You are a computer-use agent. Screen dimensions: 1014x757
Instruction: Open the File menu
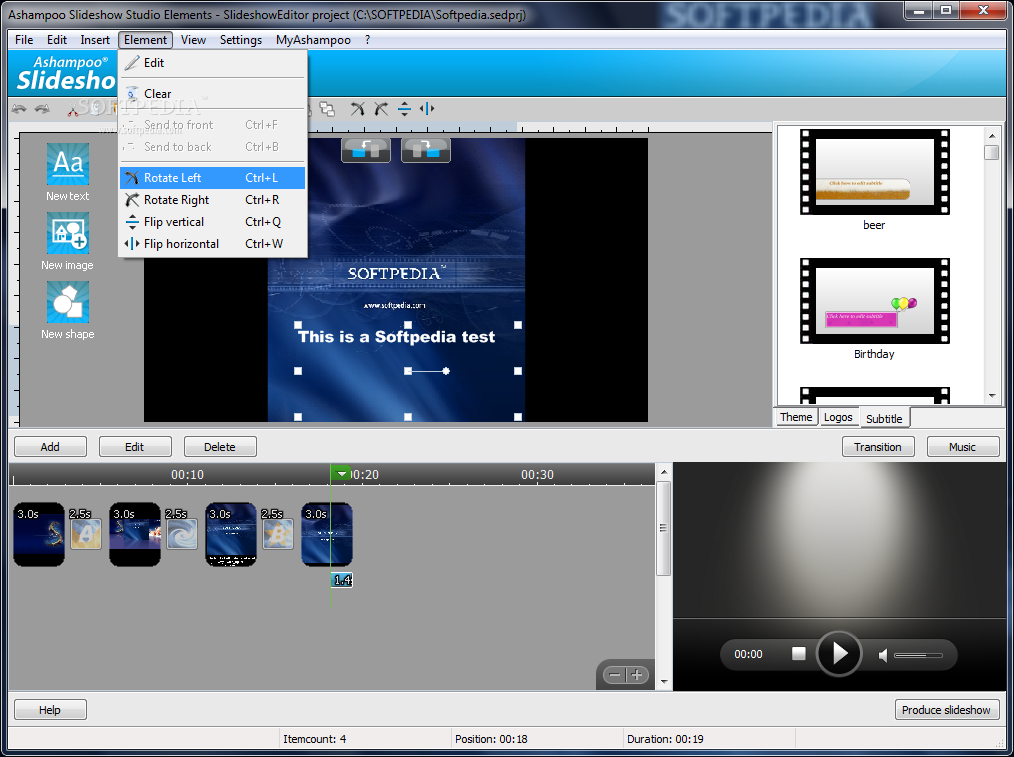tap(24, 40)
